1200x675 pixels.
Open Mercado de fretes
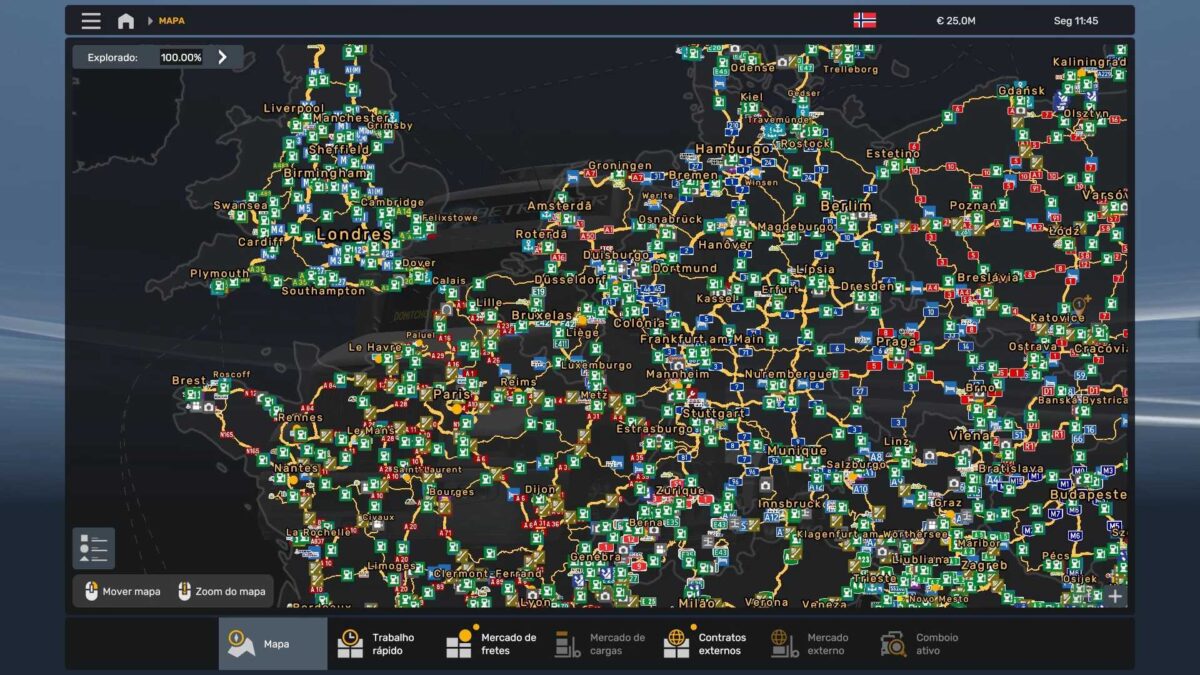click(491, 644)
